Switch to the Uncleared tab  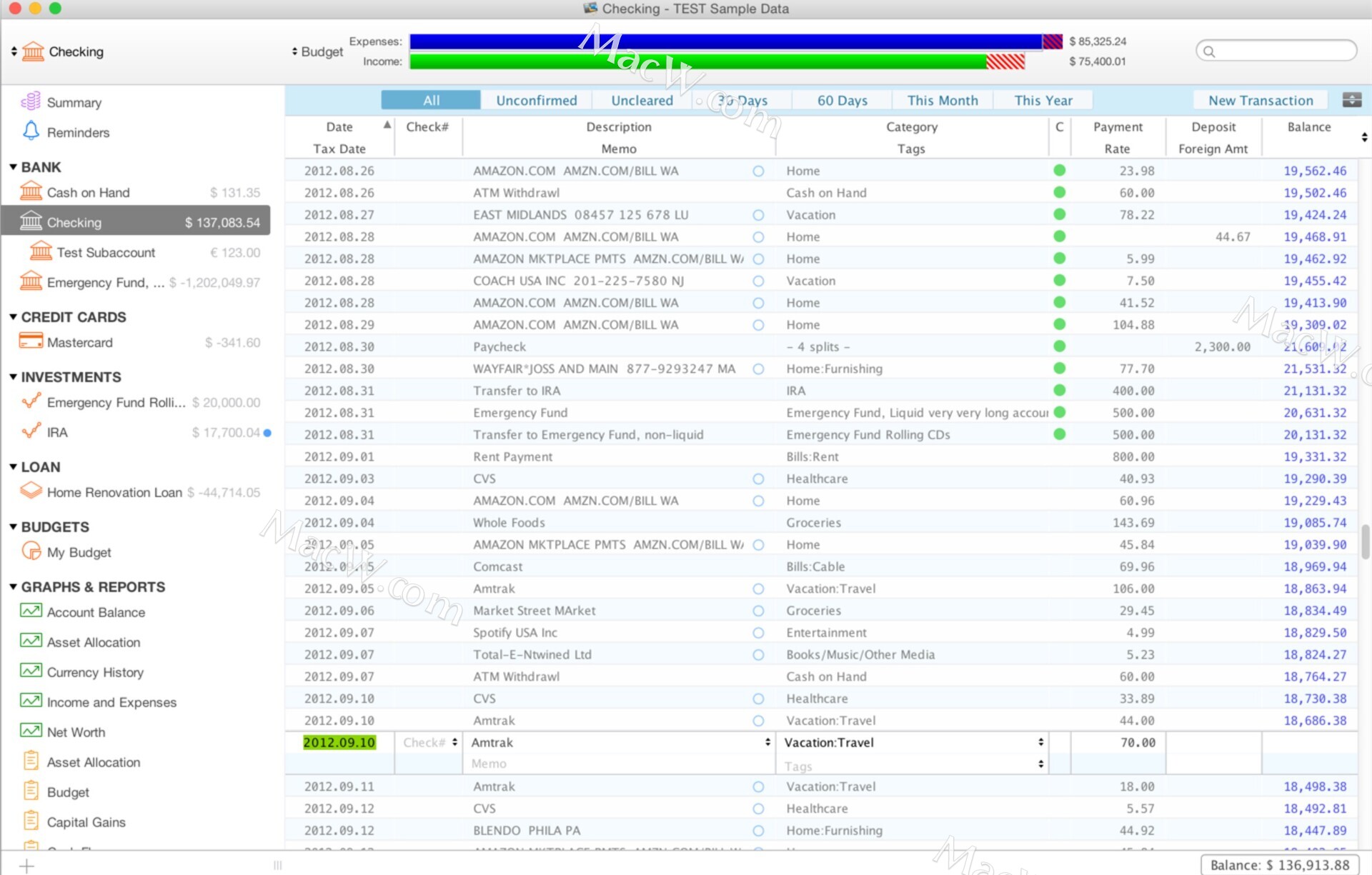[642, 100]
